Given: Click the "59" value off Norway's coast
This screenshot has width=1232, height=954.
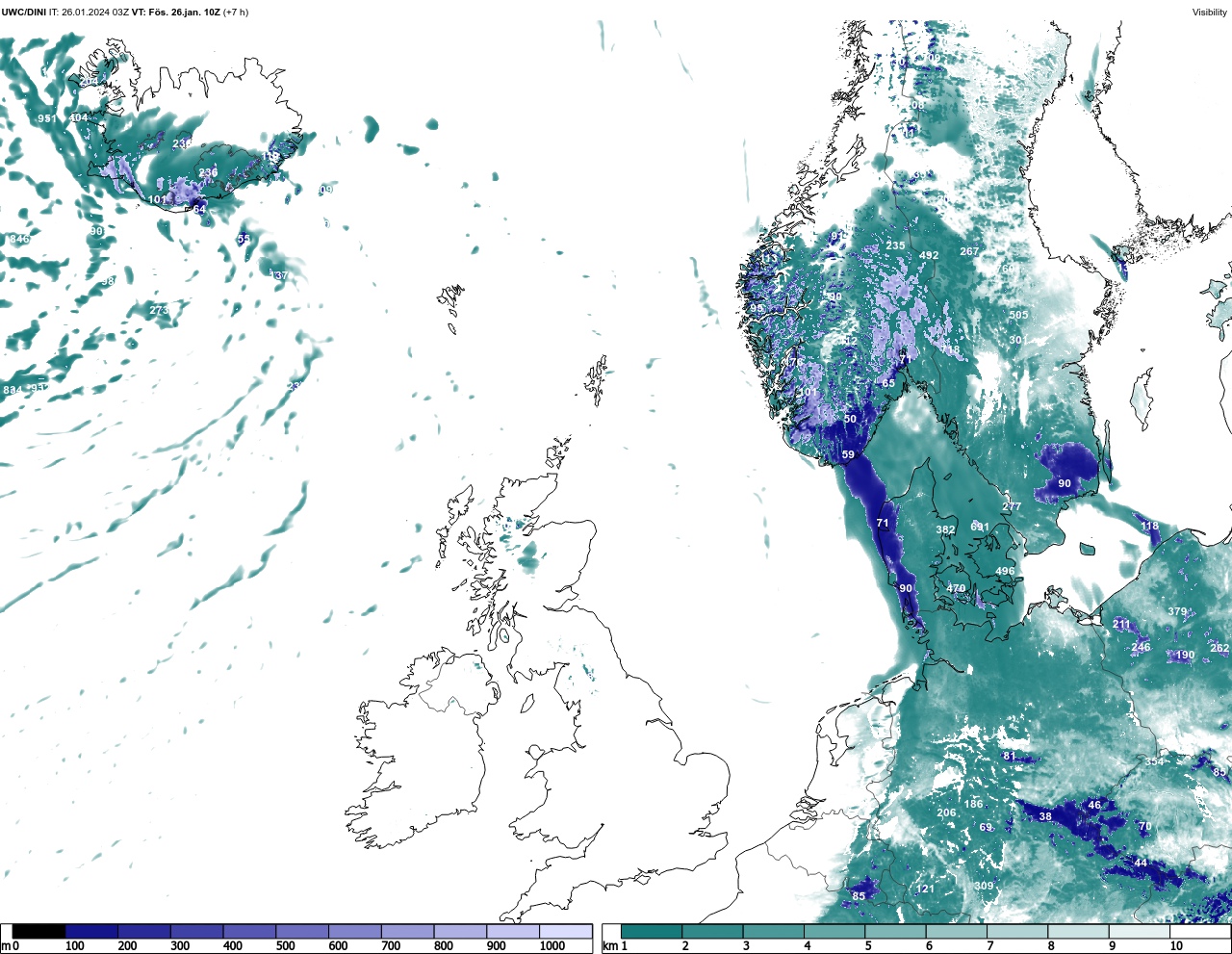Looking at the screenshot, I should (848, 454).
